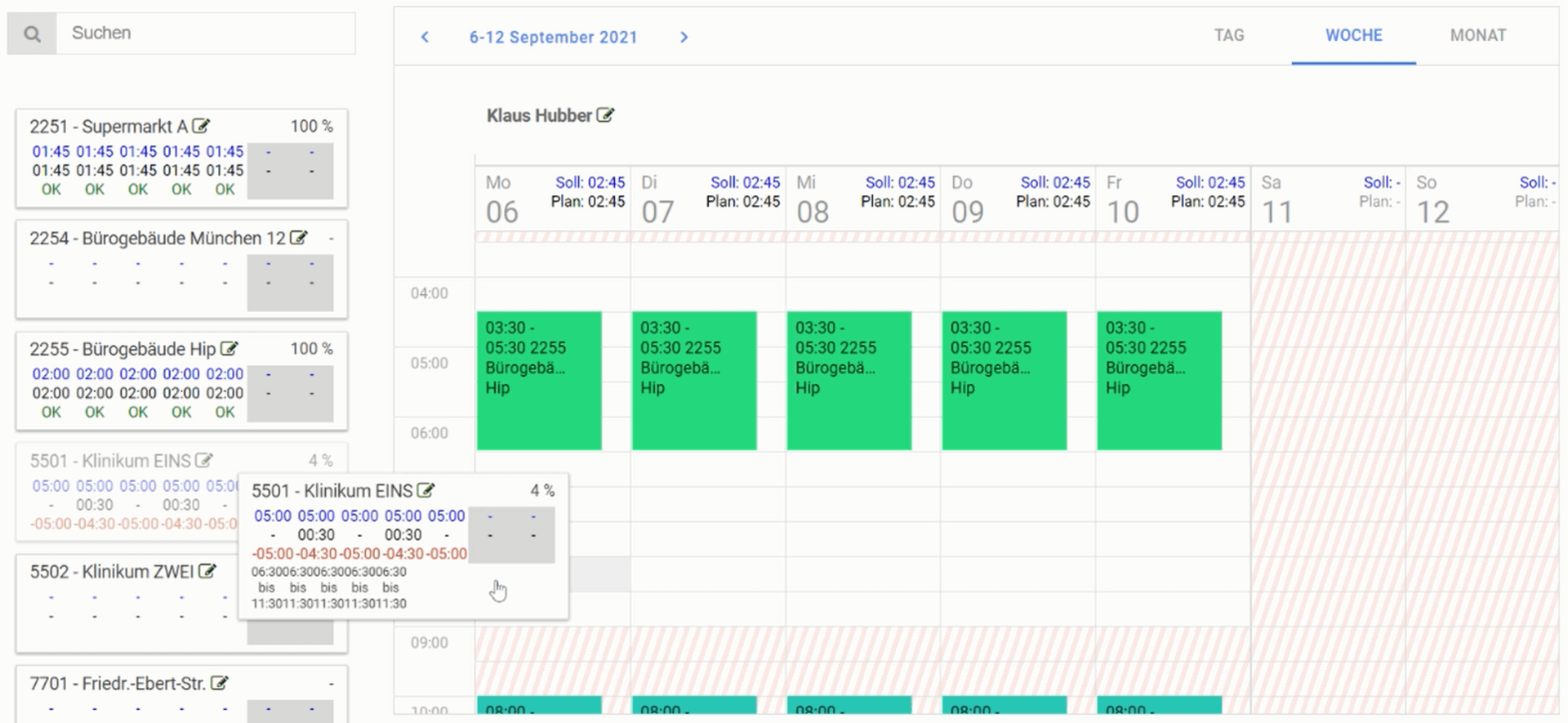Click the Mo 06 day header

click(x=502, y=199)
